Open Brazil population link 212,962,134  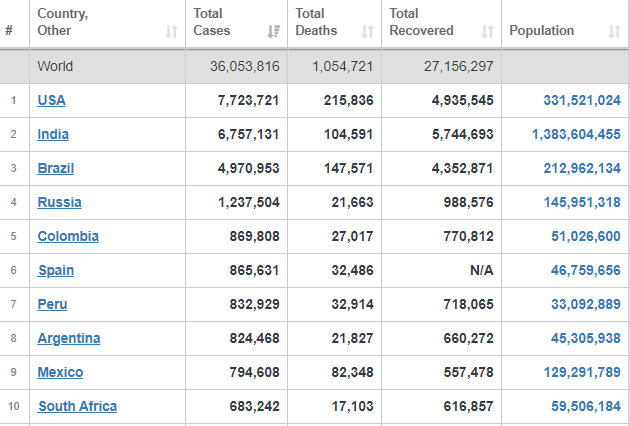[x=582, y=168]
